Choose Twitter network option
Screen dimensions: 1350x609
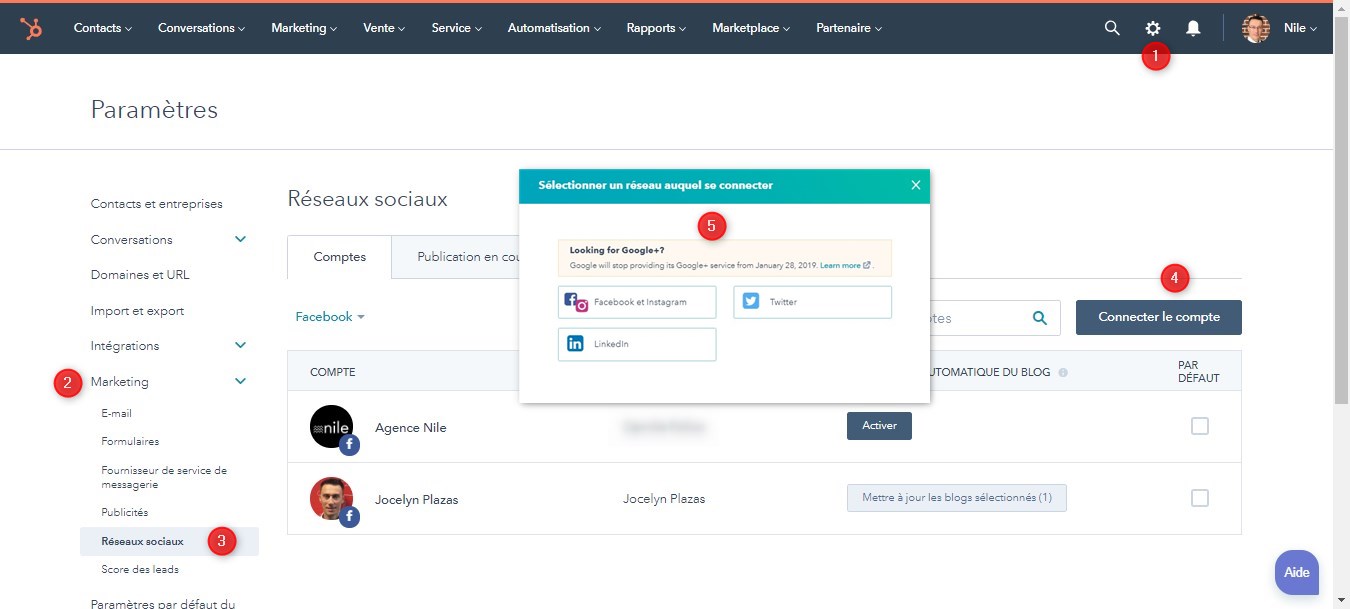812,302
